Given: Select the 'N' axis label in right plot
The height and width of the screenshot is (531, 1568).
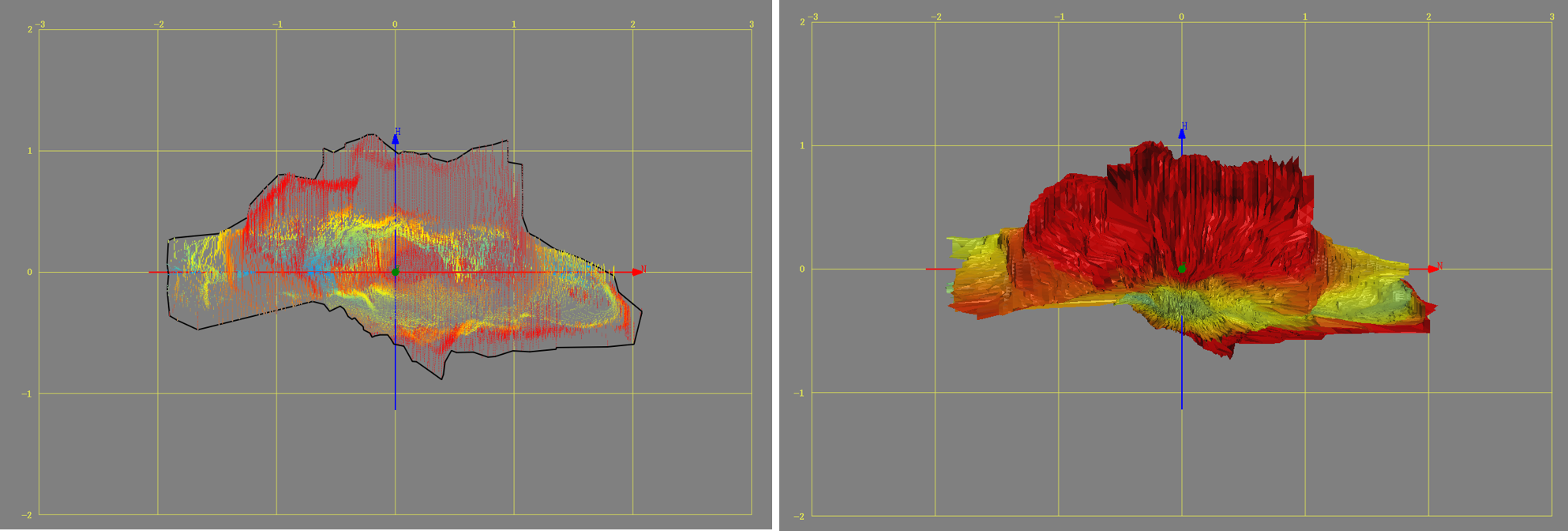Looking at the screenshot, I should (1439, 265).
